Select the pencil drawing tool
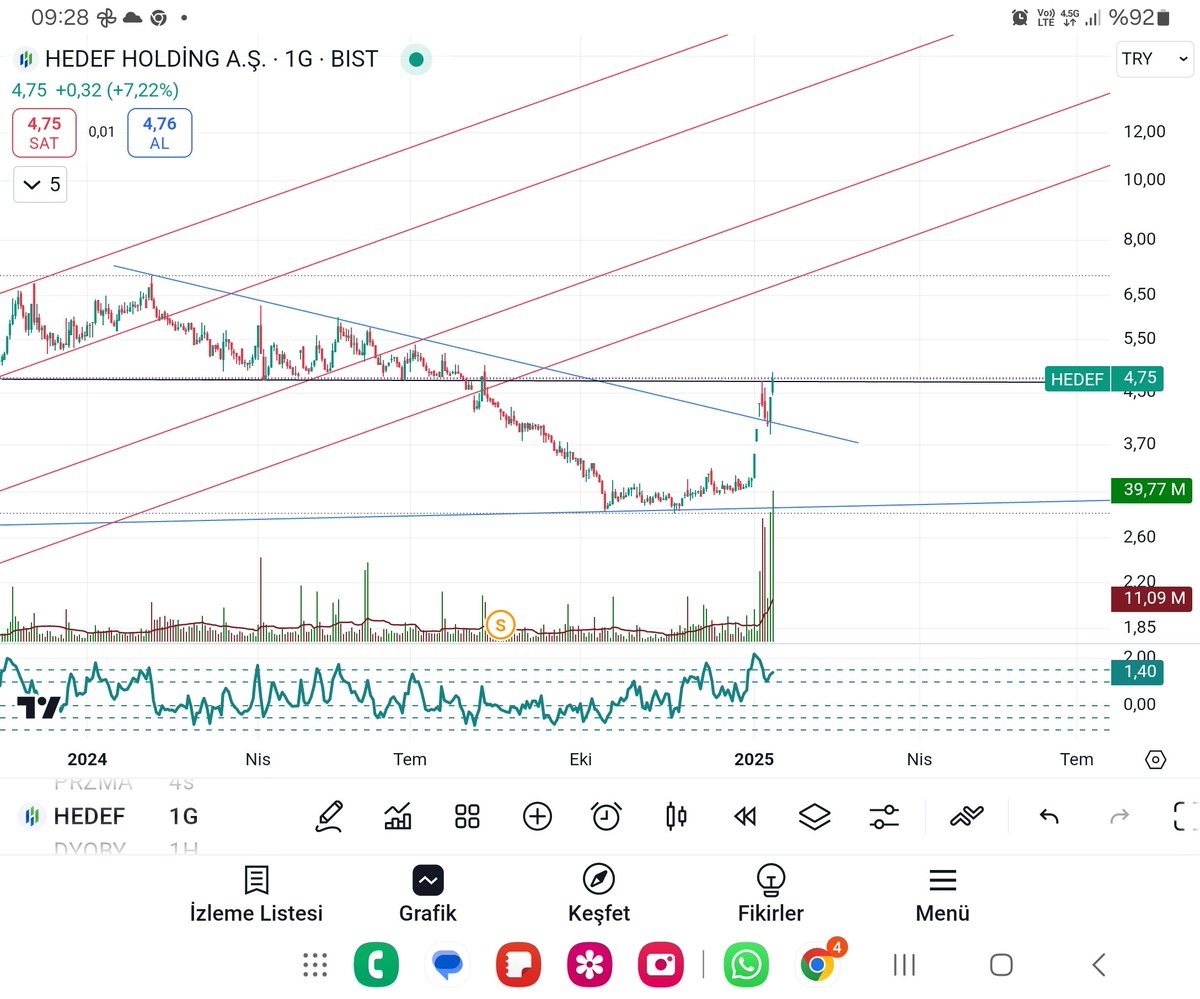The height and width of the screenshot is (999, 1200). click(328, 816)
